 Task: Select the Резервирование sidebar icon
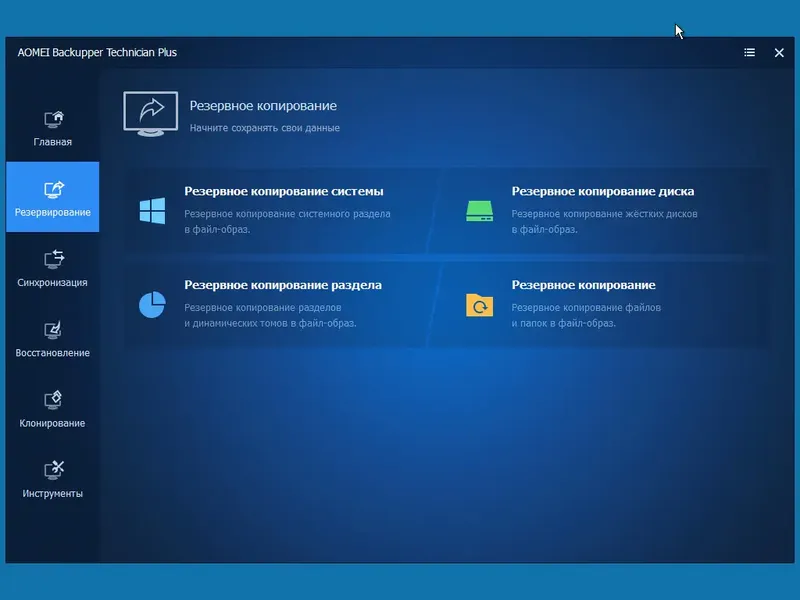[53, 190]
